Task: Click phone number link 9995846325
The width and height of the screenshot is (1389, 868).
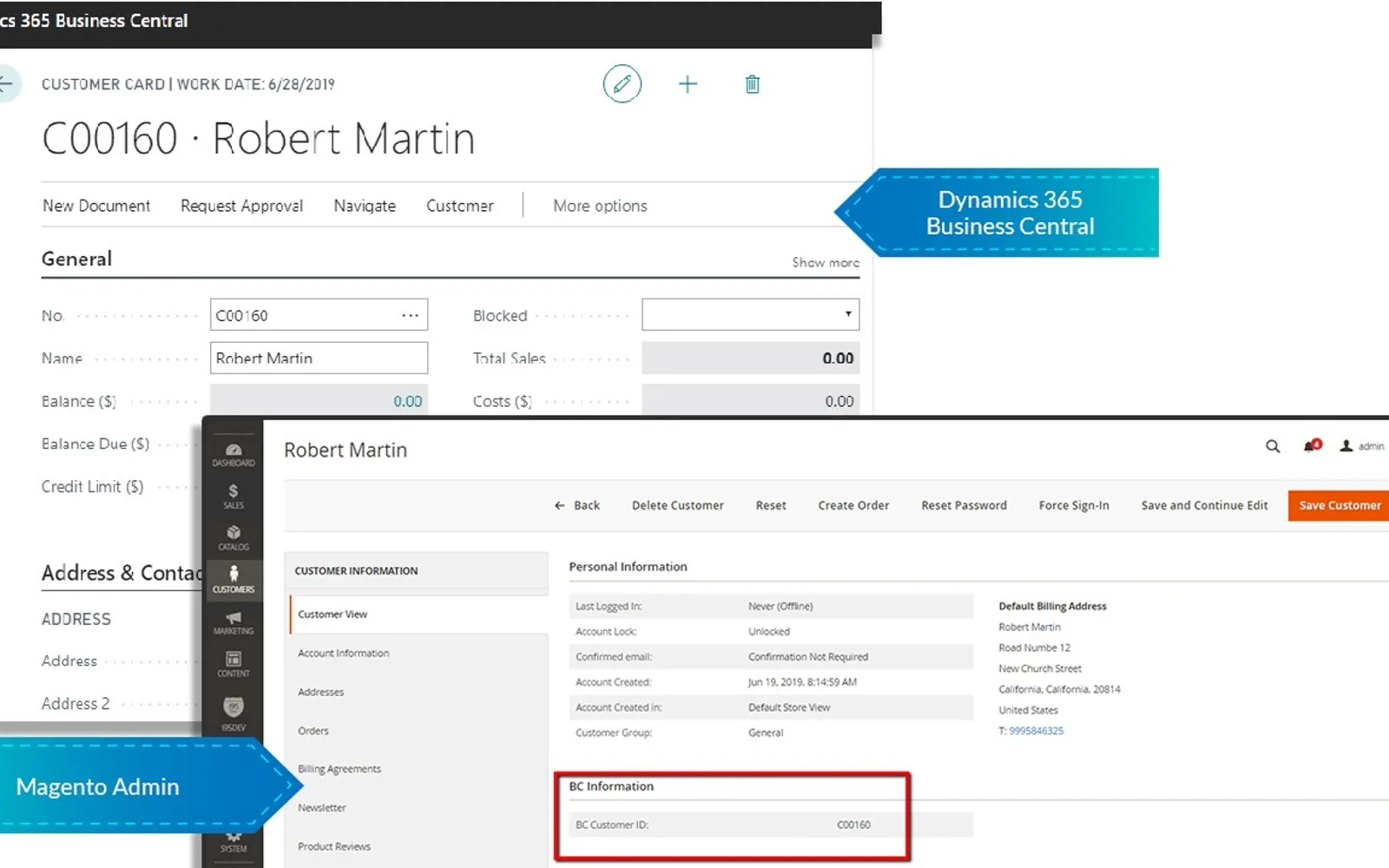Action: (x=1036, y=731)
